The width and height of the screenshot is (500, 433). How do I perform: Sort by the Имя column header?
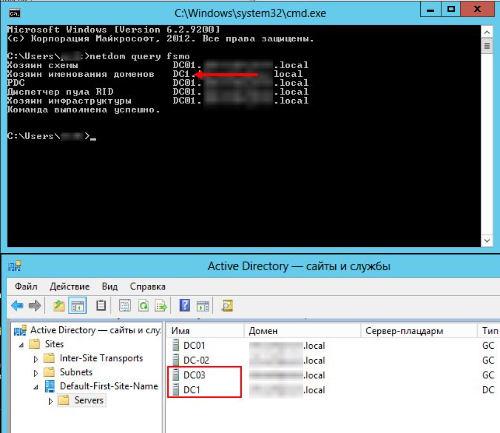(x=205, y=331)
